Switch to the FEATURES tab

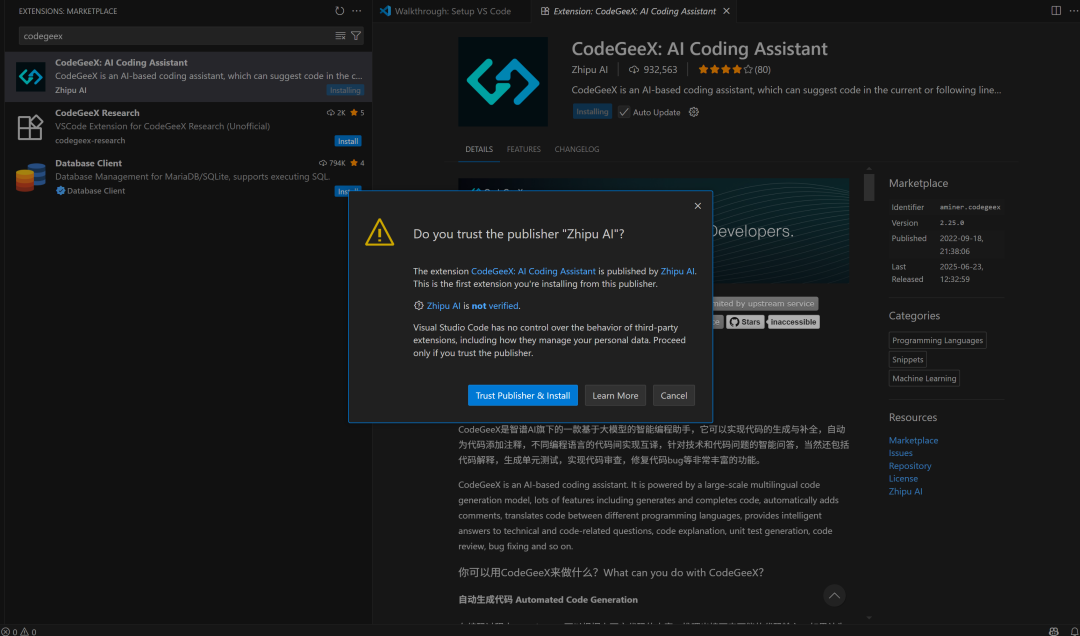click(x=523, y=150)
